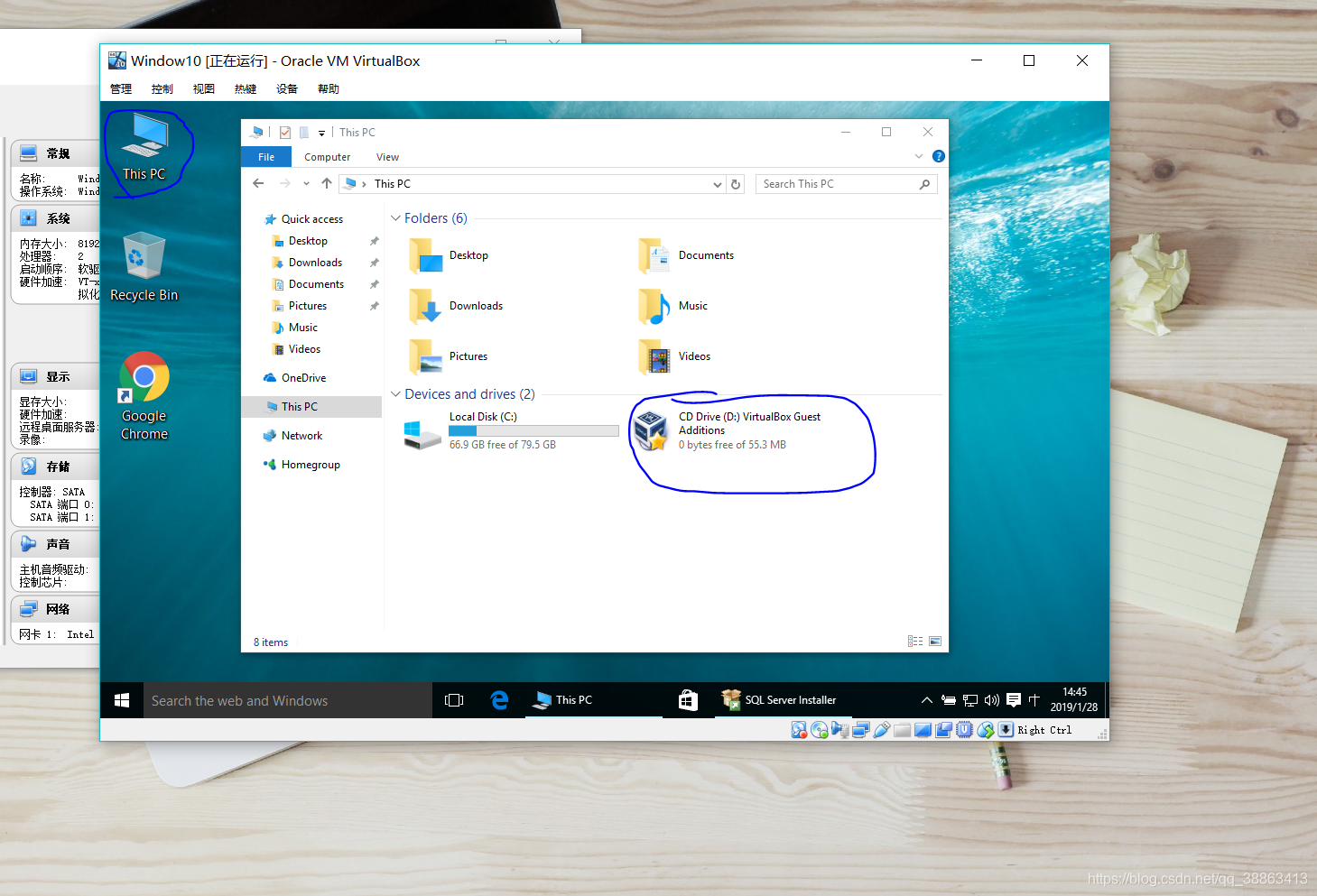Go back with the Explorer Back arrow

259,183
